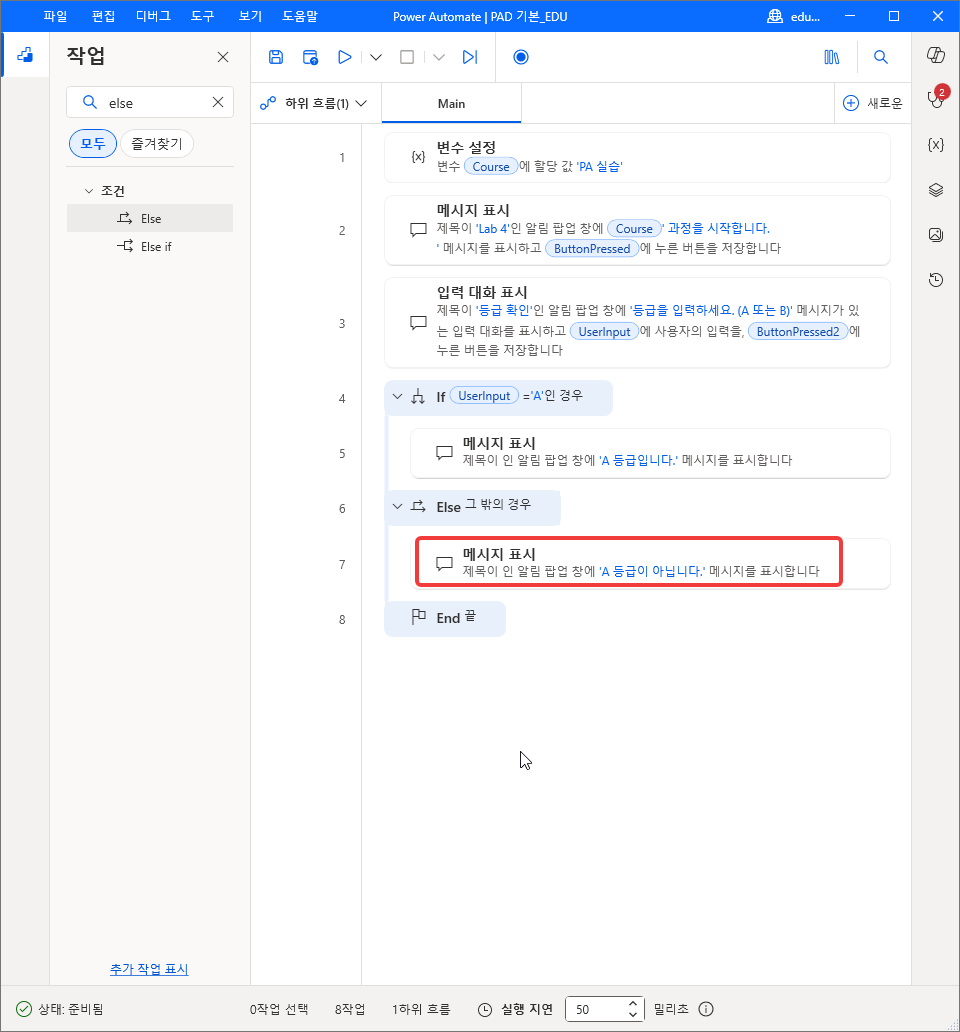Select the Else if action in list
This screenshot has width=960, height=1032.
click(x=150, y=246)
